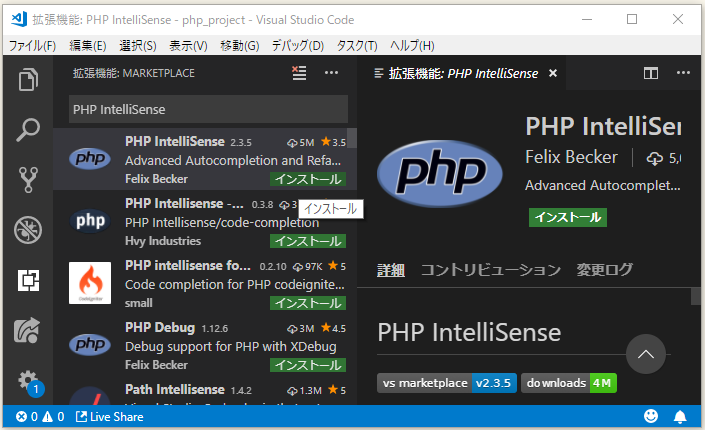The height and width of the screenshot is (430, 705).
Task: Open File menu ファイル(F)
Action: (32, 45)
